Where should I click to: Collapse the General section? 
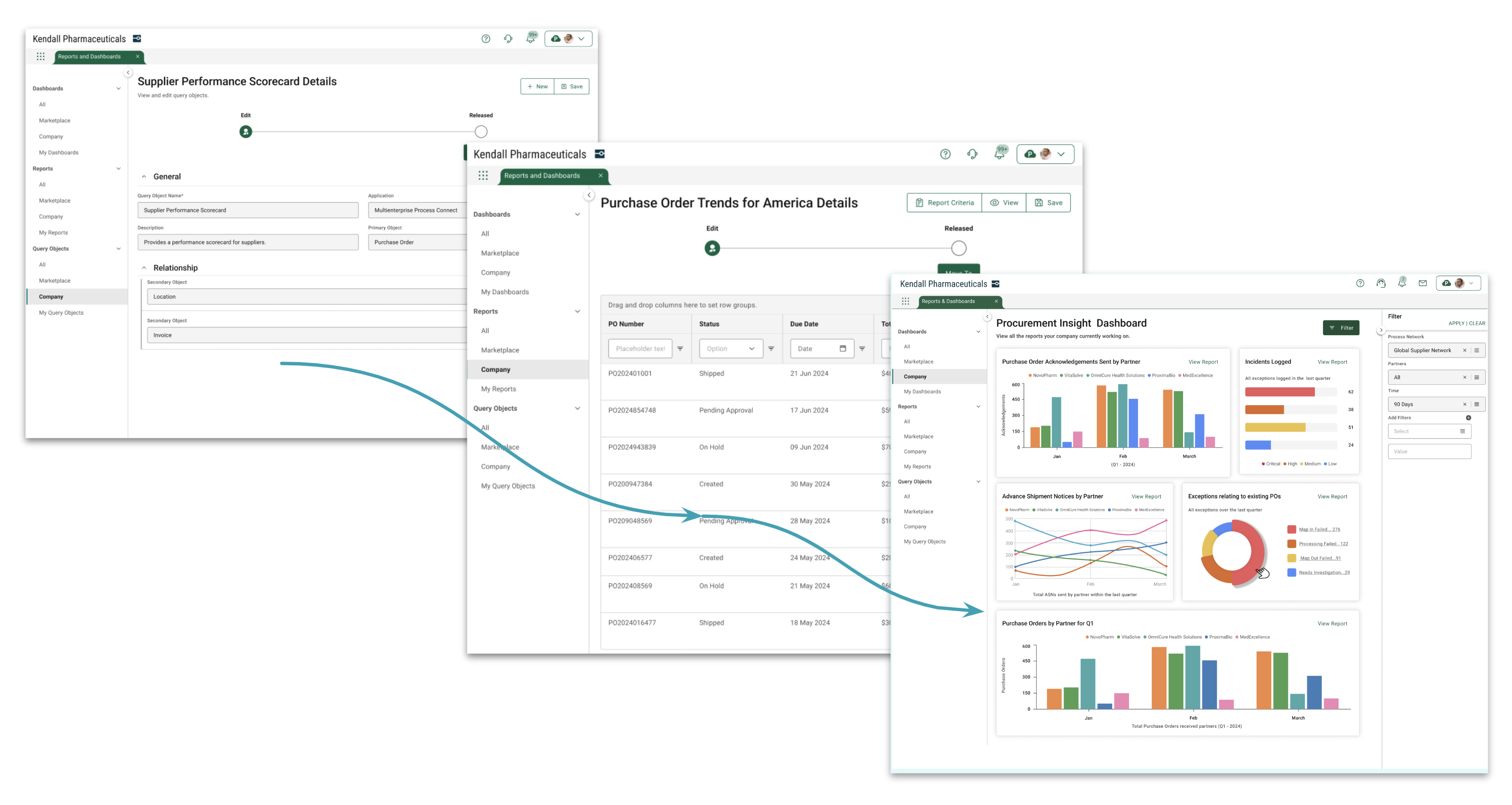click(x=144, y=177)
